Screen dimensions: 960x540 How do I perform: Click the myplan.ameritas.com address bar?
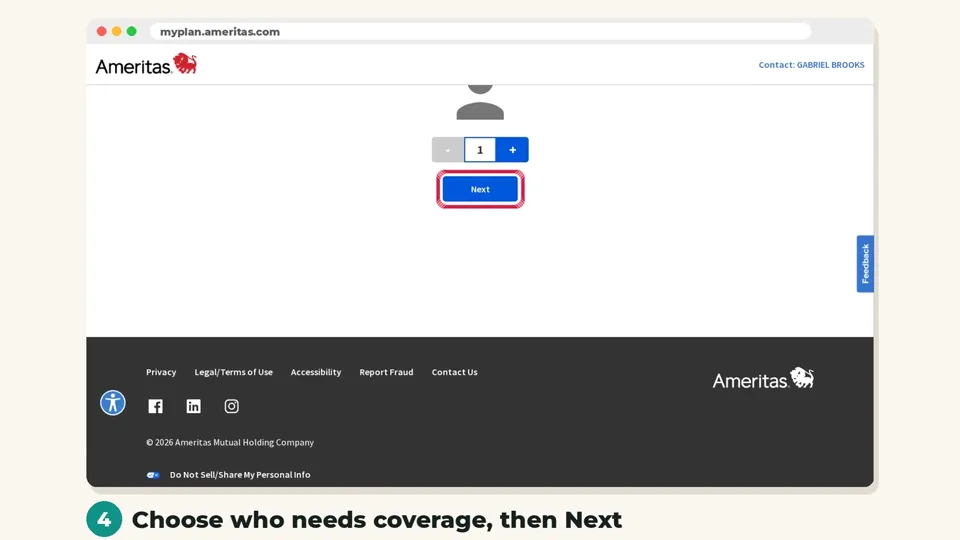[x=481, y=32]
